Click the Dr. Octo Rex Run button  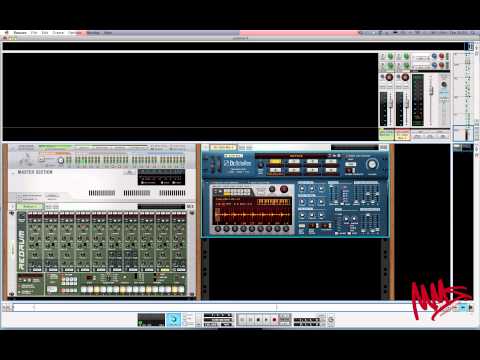click(350, 164)
